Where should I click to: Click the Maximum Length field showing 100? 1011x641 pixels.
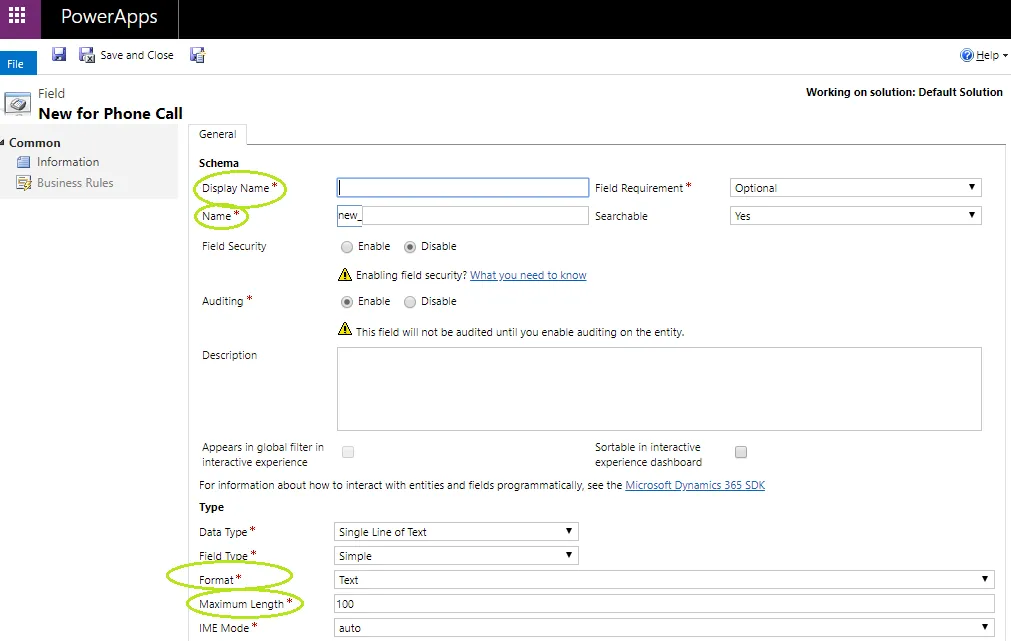(664, 604)
